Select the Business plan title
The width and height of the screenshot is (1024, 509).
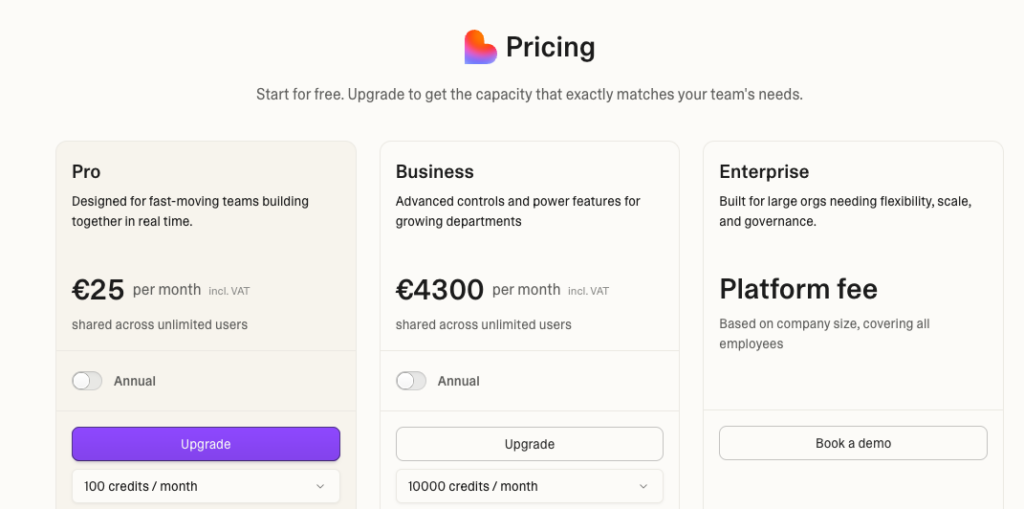tap(434, 172)
